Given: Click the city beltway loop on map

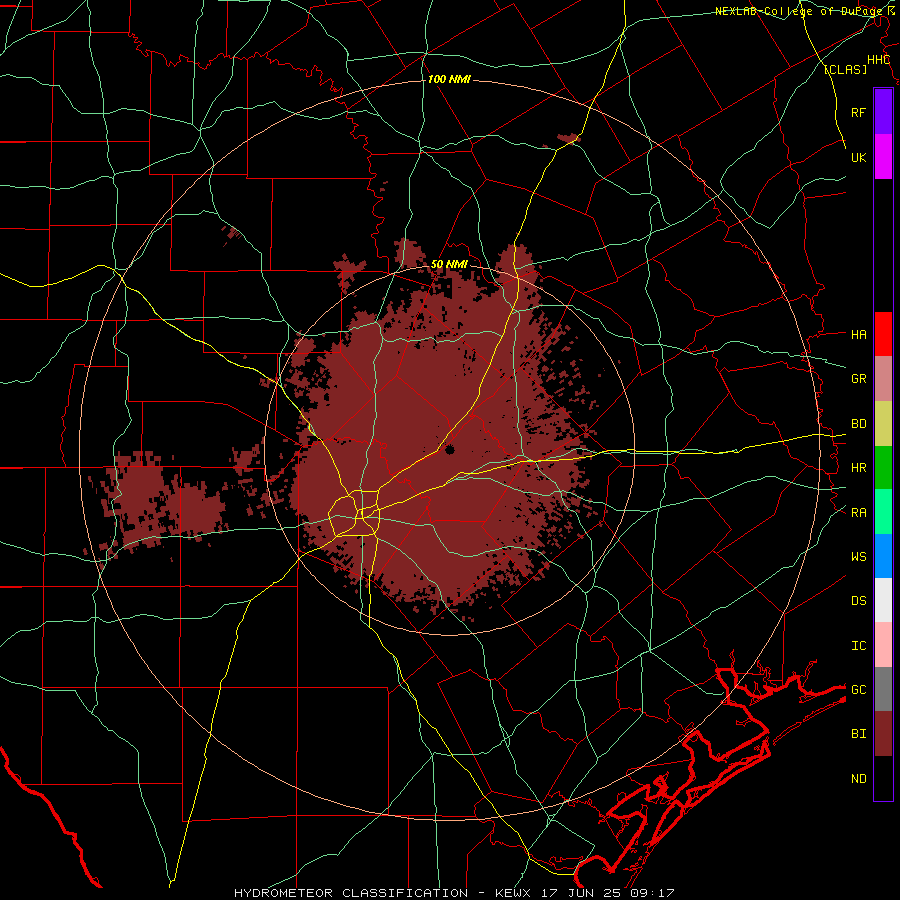Looking at the screenshot, I should point(355,513).
